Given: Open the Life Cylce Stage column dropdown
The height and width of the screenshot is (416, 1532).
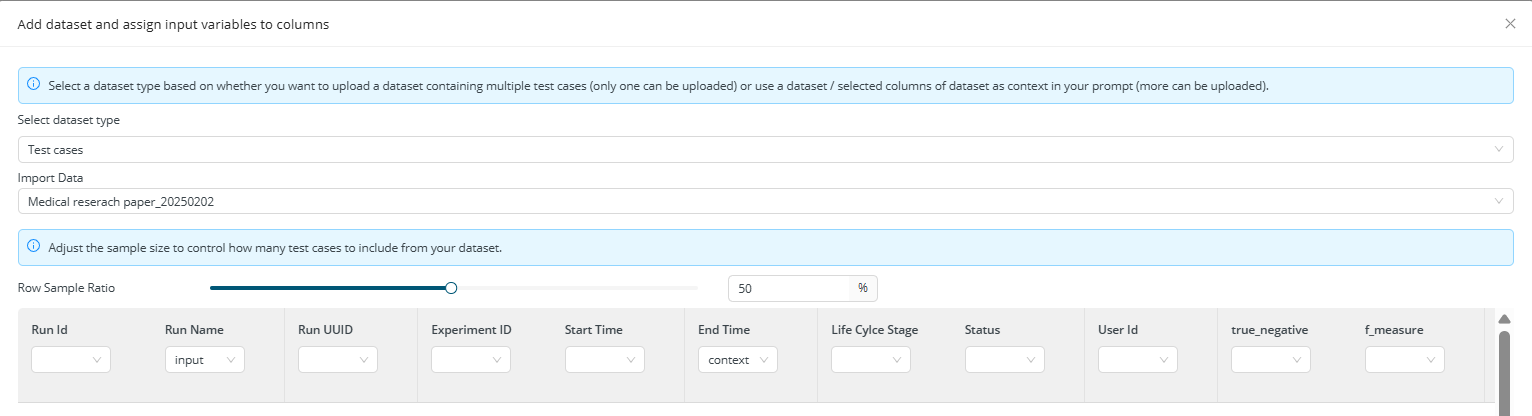Looking at the screenshot, I should tap(871, 360).
